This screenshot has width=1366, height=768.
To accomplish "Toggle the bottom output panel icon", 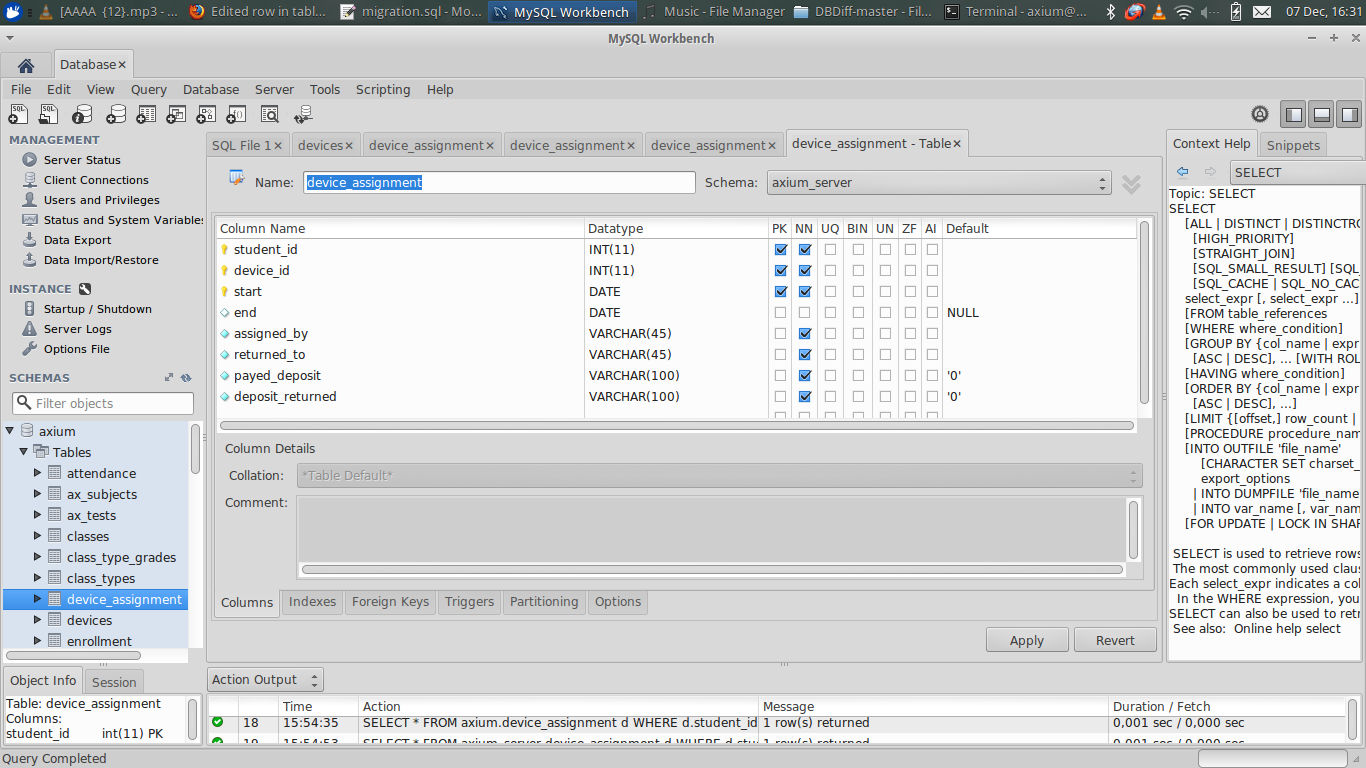I will pyautogui.click(x=1322, y=114).
